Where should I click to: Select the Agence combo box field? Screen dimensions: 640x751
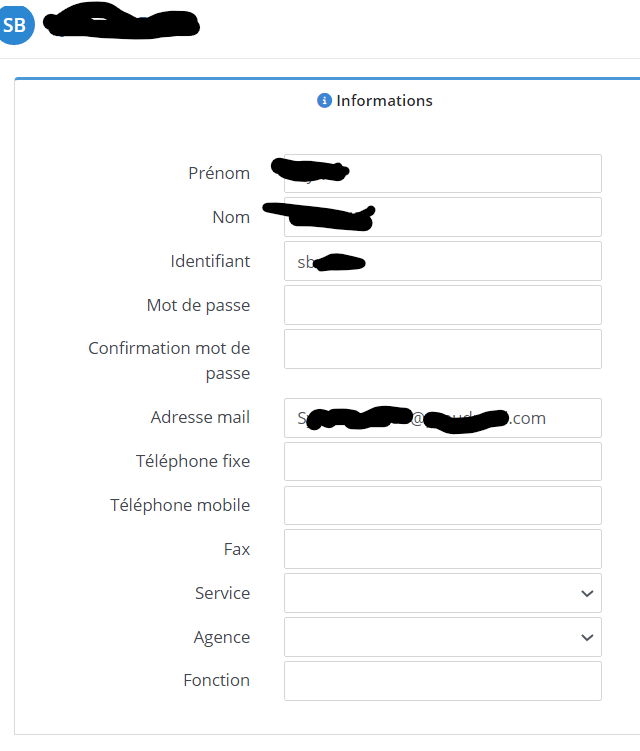[443, 637]
